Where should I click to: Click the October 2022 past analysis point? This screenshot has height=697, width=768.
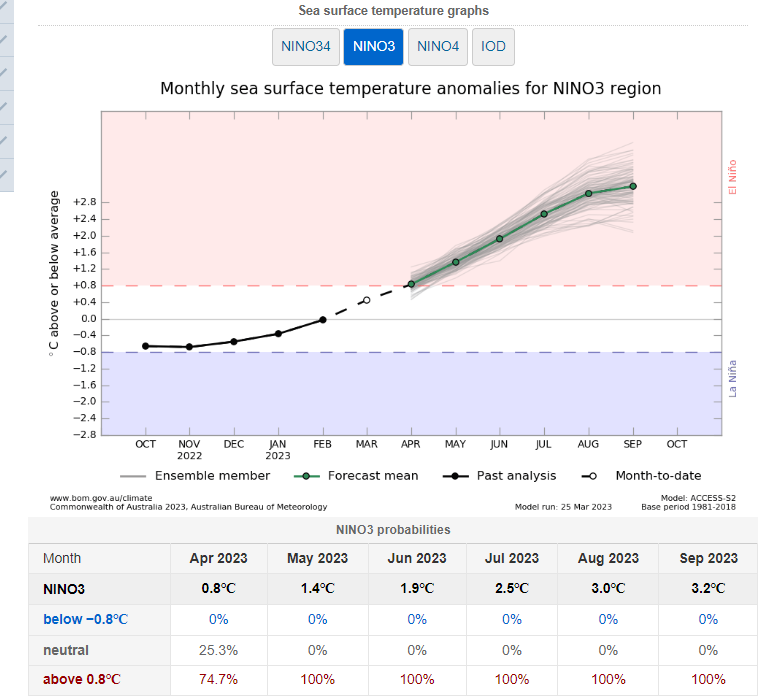[145, 346]
